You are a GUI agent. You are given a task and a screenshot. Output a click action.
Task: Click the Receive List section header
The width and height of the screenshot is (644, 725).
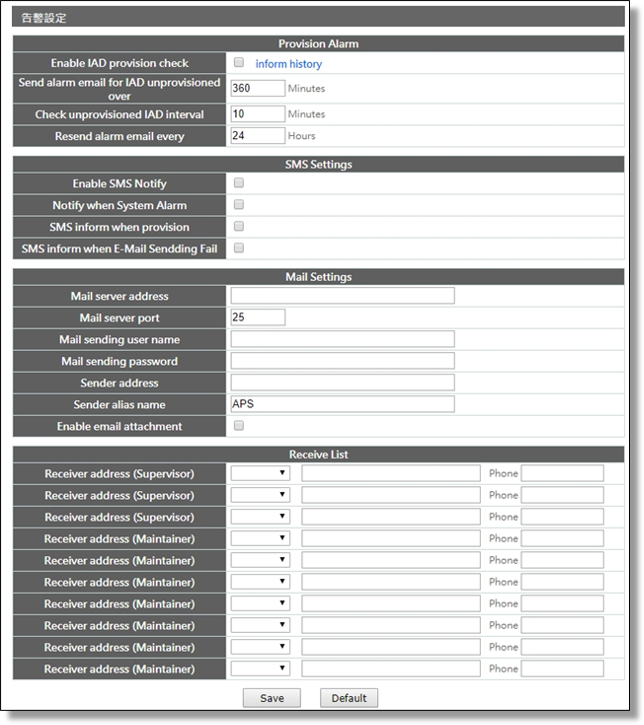click(x=319, y=454)
